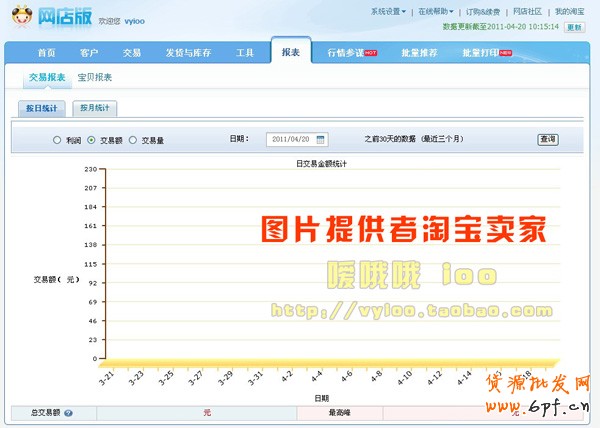
Task: Open the calendar date picker icon
Action: (x=348, y=140)
